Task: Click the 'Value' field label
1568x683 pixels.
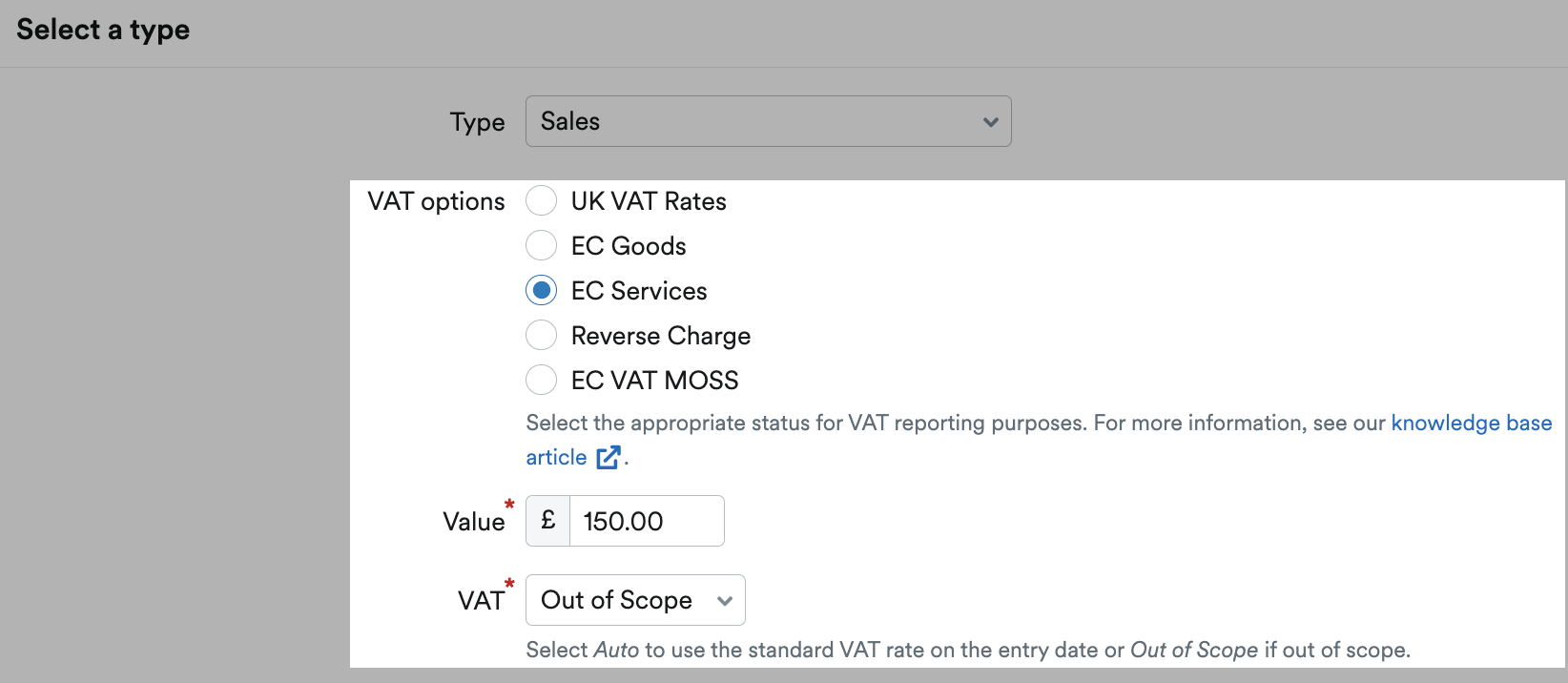Action: tap(474, 522)
